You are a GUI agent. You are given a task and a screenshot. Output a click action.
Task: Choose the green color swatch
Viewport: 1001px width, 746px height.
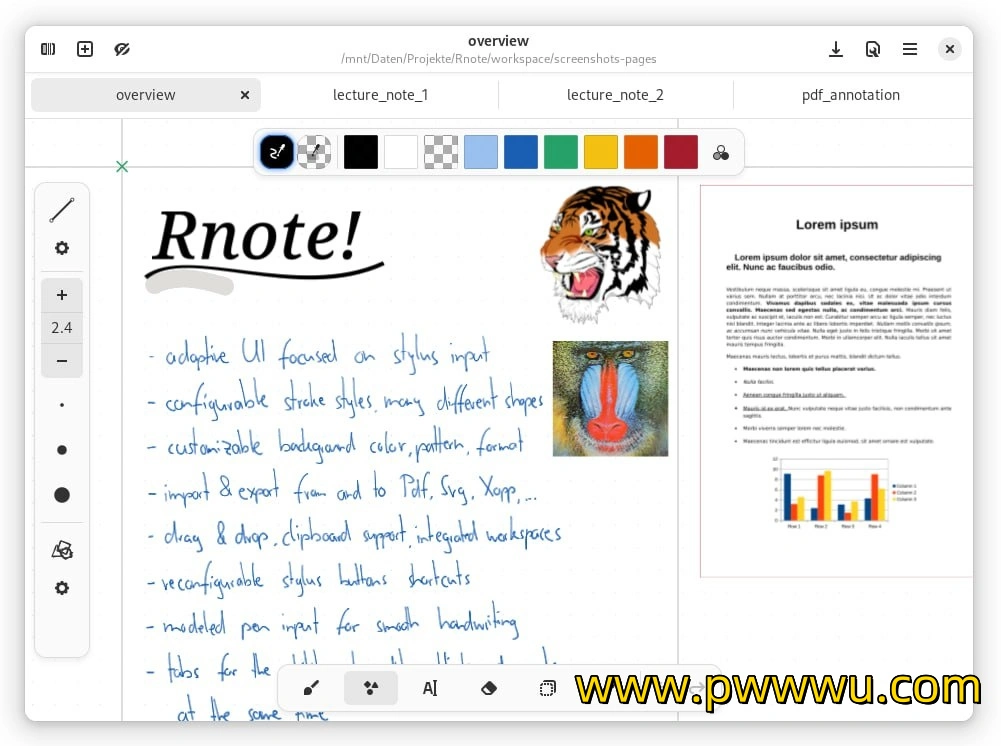pos(561,152)
